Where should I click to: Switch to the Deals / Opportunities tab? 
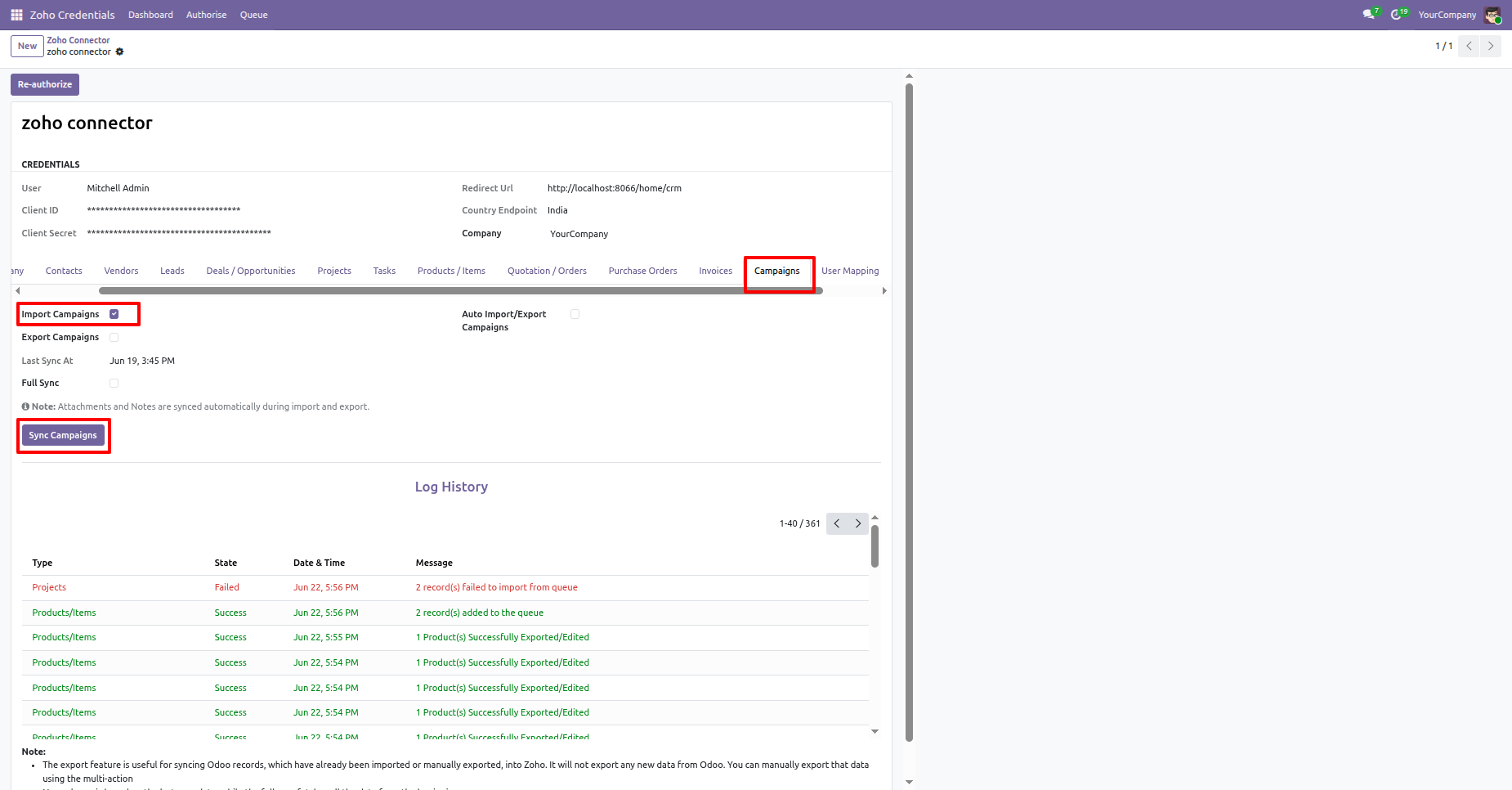coord(251,271)
